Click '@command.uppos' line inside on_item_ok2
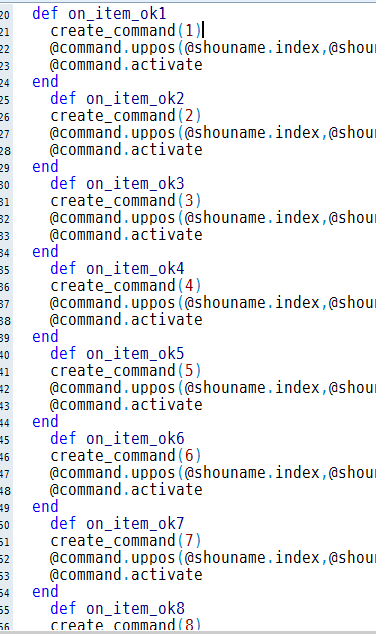This screenshot has height=634, width=376. pos(213,133)
